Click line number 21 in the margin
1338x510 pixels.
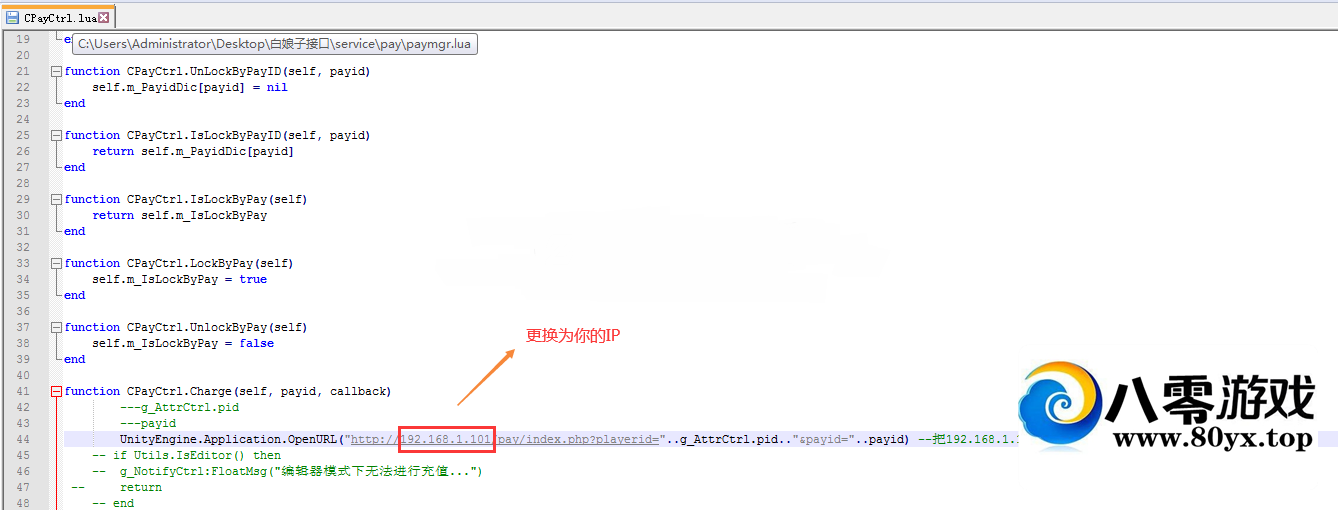[23, 72]
